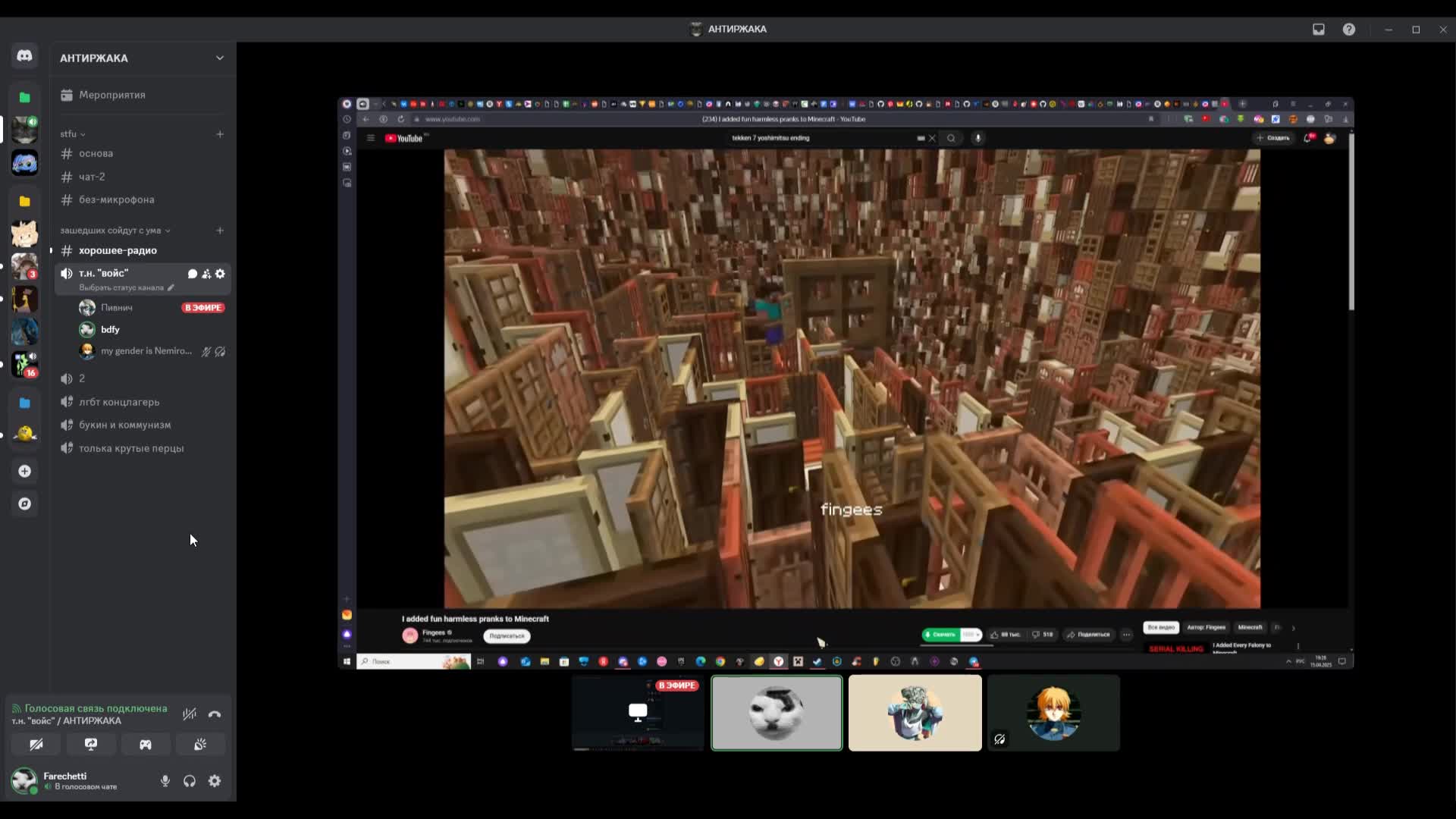This screenshot has width=1456, height=819.
Task: Open the чат-2 text channel
Action: (143, 177)
